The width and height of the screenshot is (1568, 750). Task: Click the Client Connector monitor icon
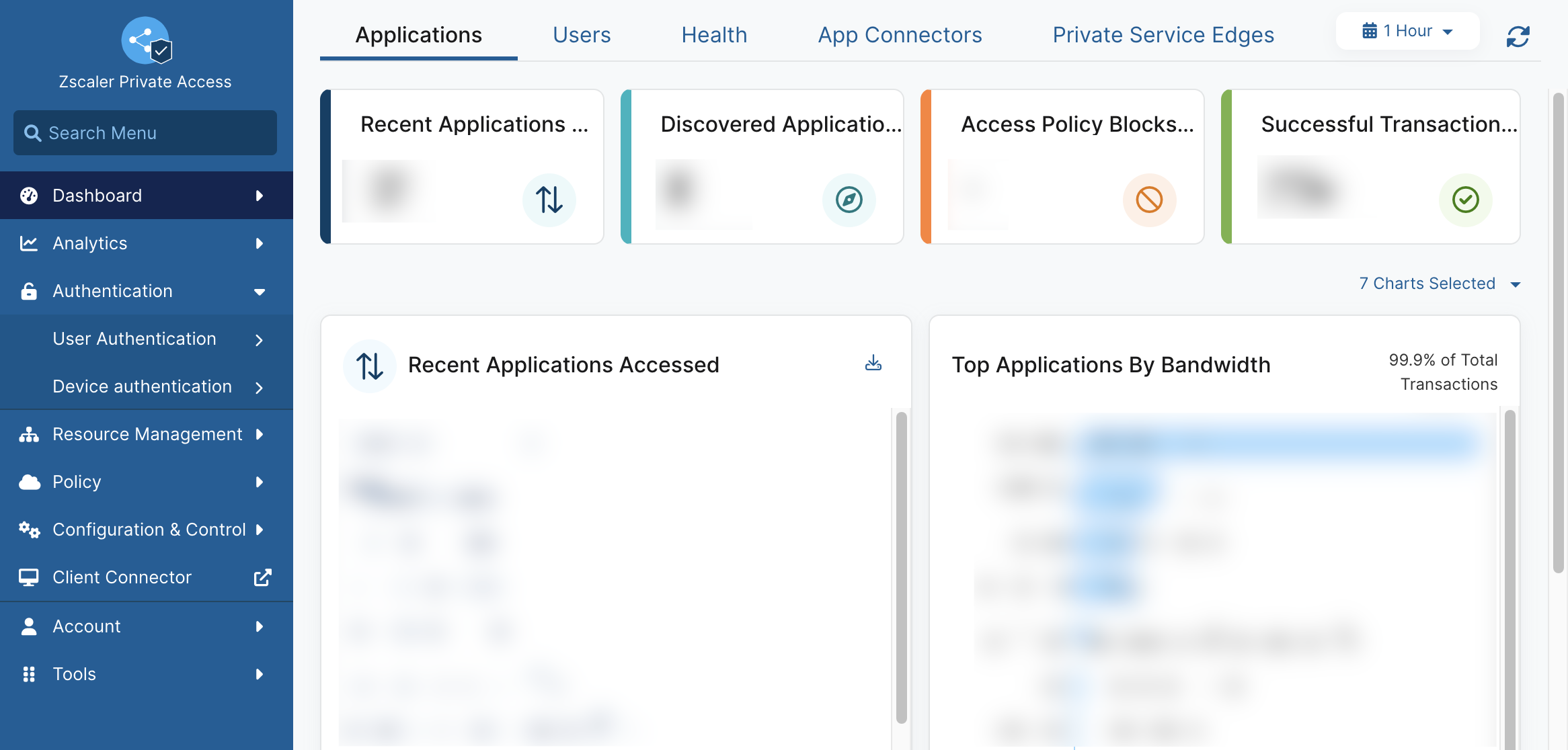29,577
